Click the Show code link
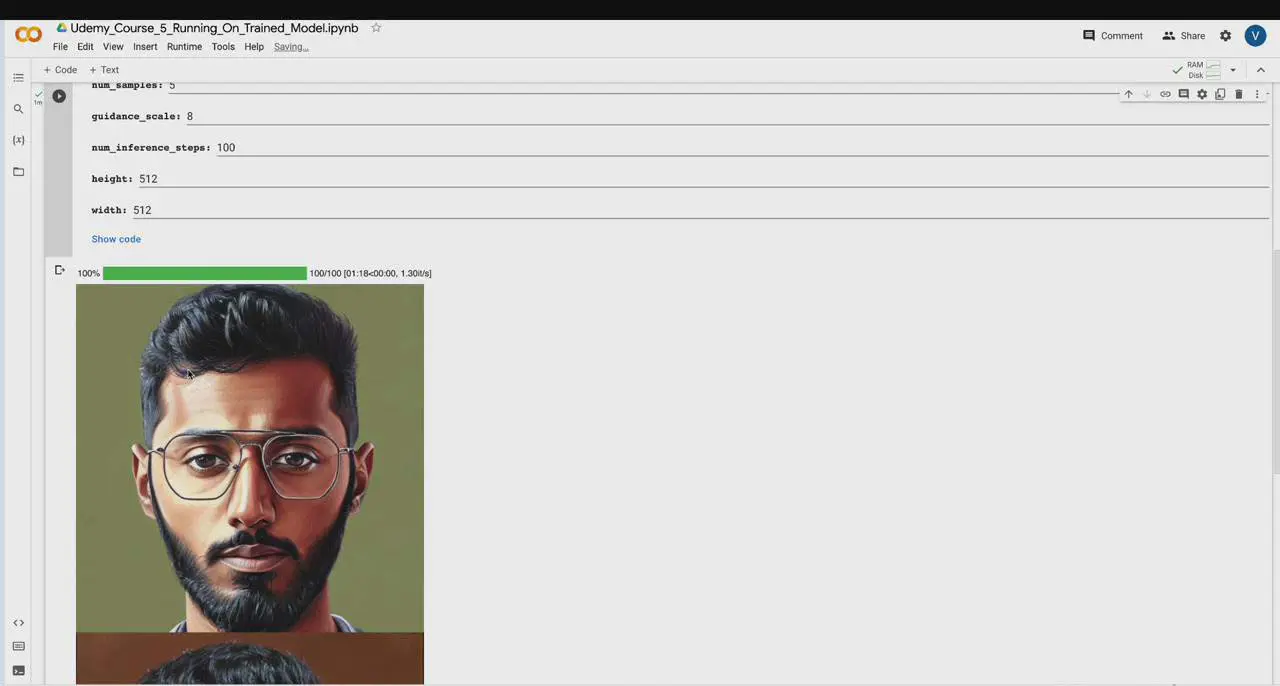Screen dimensions: 1280x686 click(x=116, y=239)
